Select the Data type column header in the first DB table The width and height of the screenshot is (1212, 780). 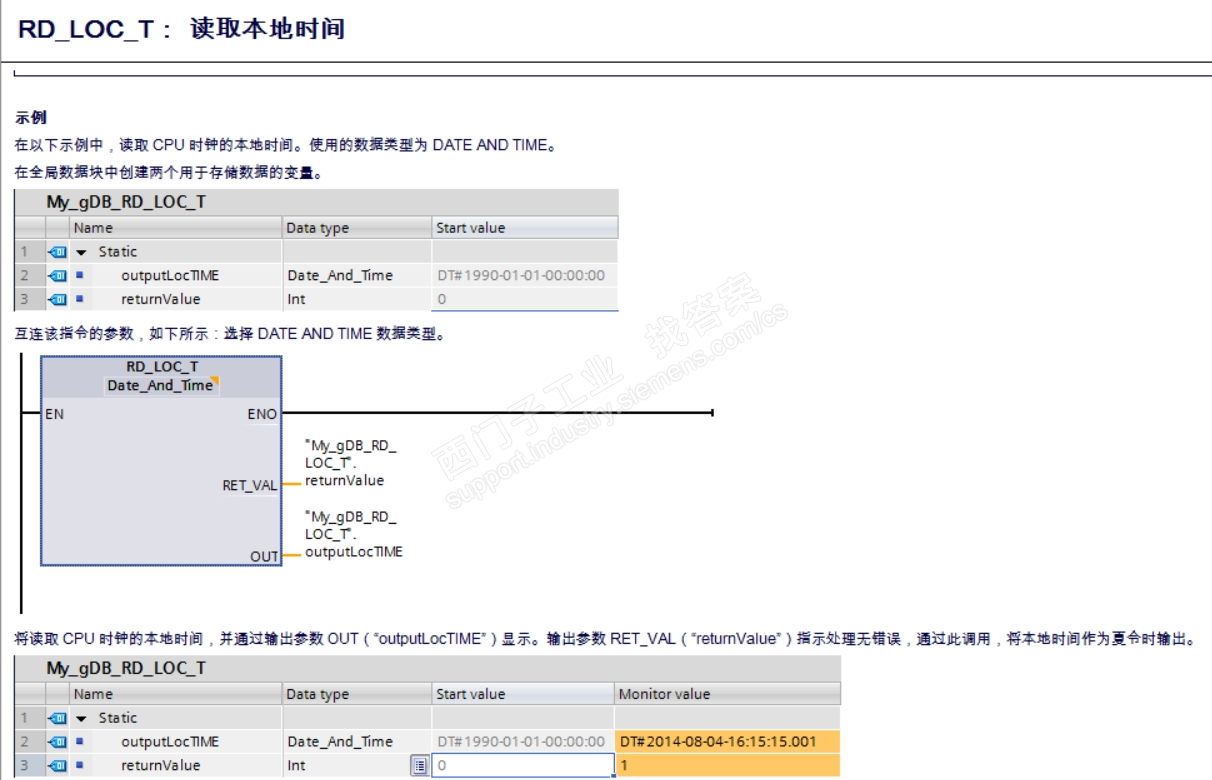coord(357,228)
